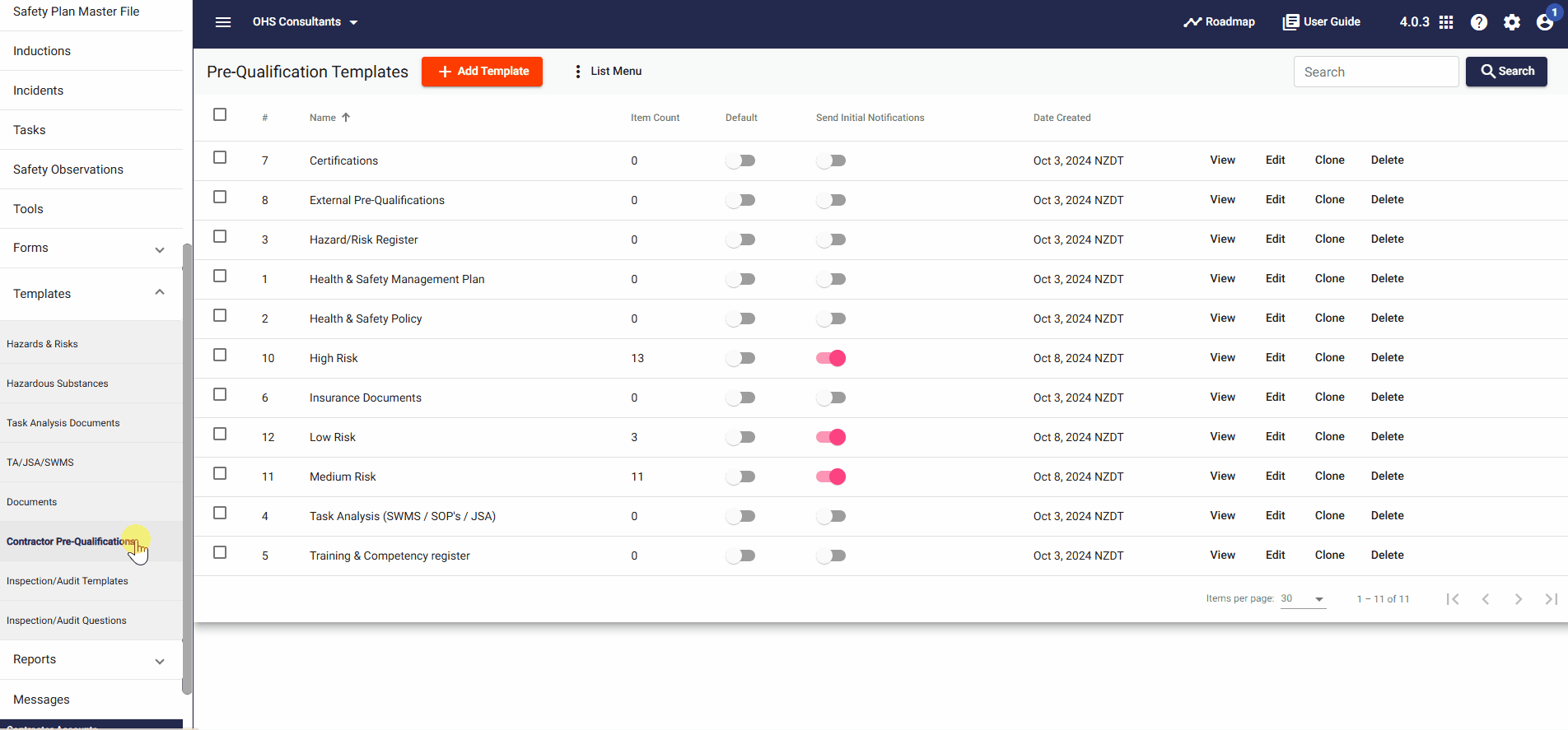View the Certifications template
Screen dimensions: 1568x730
1222,160
